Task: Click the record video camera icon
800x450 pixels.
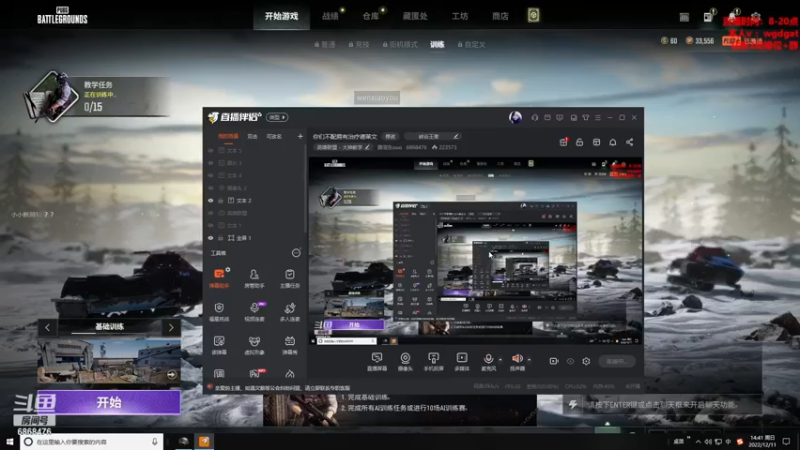Action: pyautogui.click(x=554, y=361)
